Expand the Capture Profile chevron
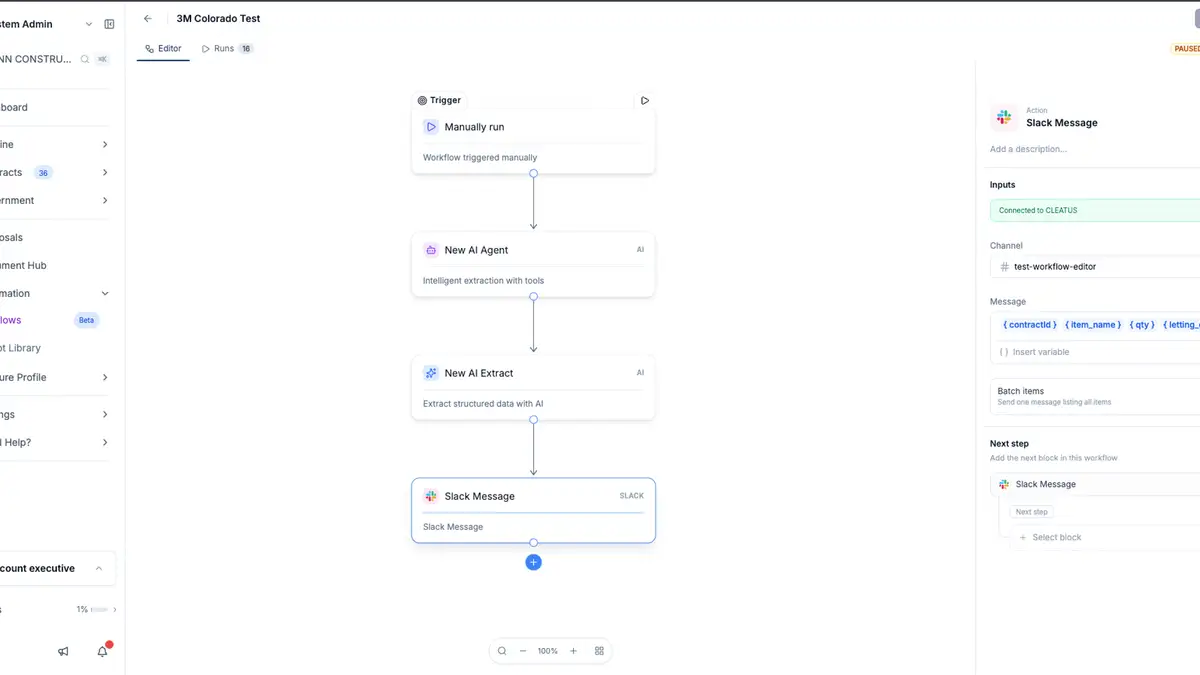1200x675 pixels. click(x=105, y=378)
